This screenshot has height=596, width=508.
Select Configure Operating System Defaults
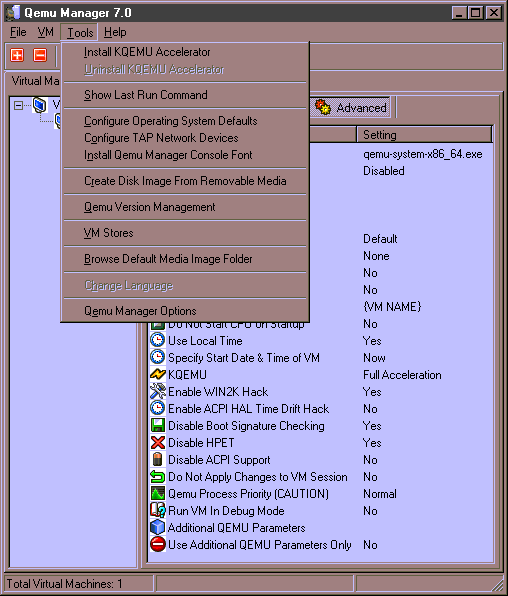185,121
